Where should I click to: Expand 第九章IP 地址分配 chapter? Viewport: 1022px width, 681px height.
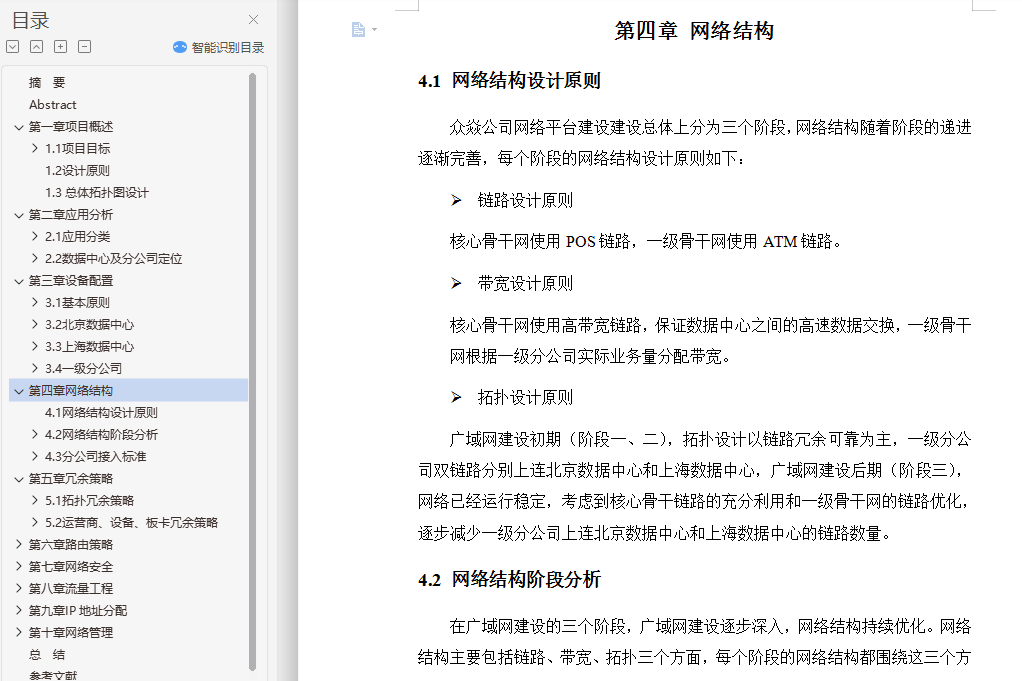19,611
